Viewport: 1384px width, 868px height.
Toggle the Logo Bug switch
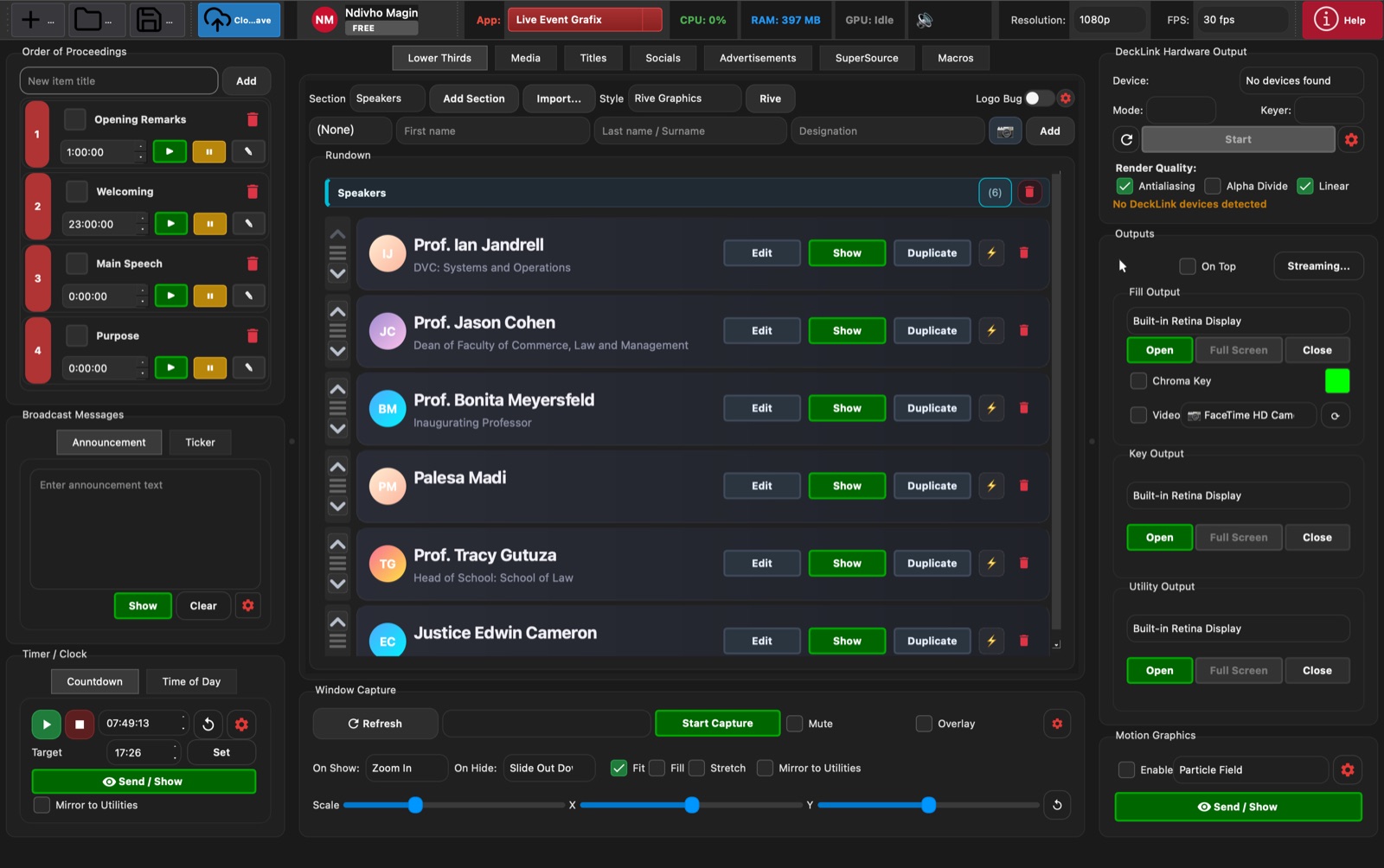click(x=1039, y=99)
